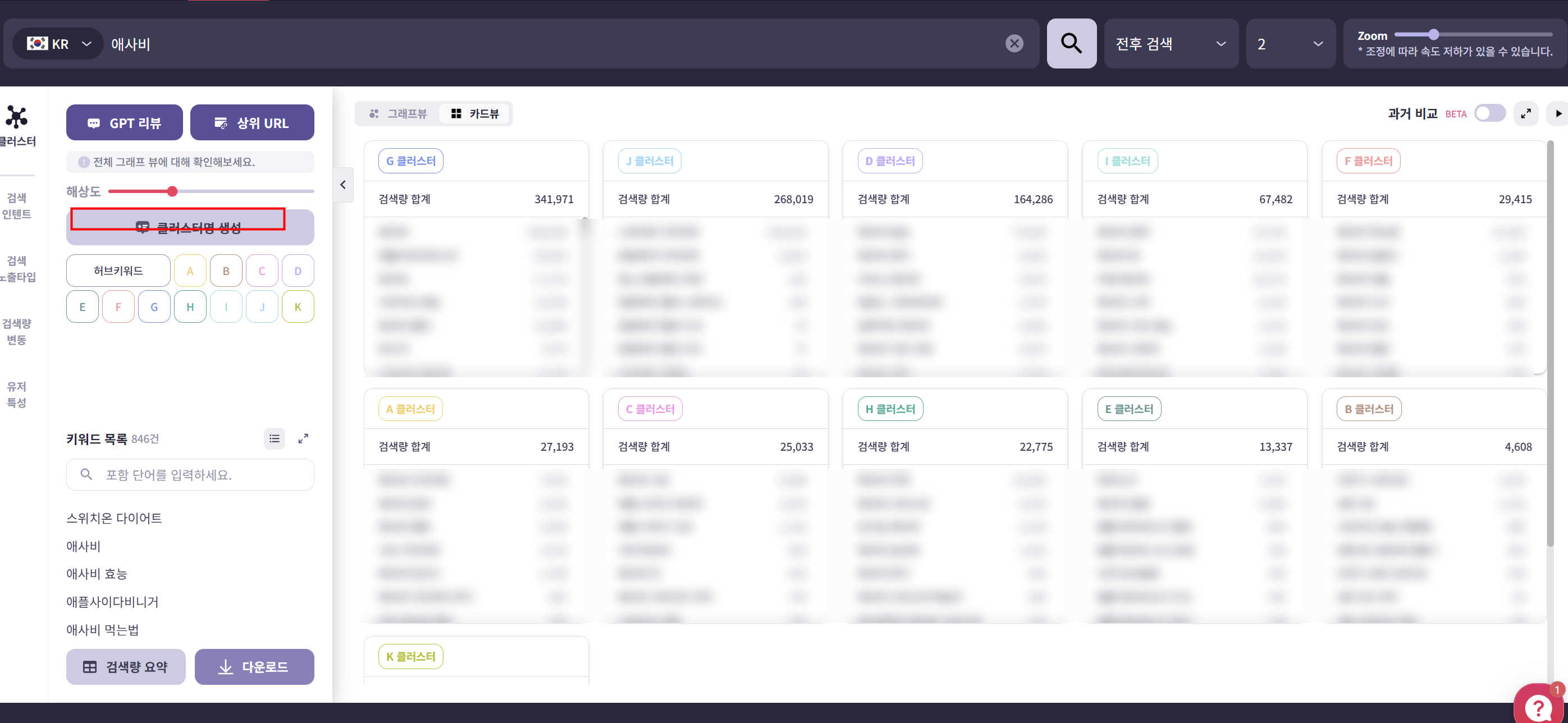1568x723 pixels.
Task: Toggle the G cluster filter chip
Action: tap(154, 306)
